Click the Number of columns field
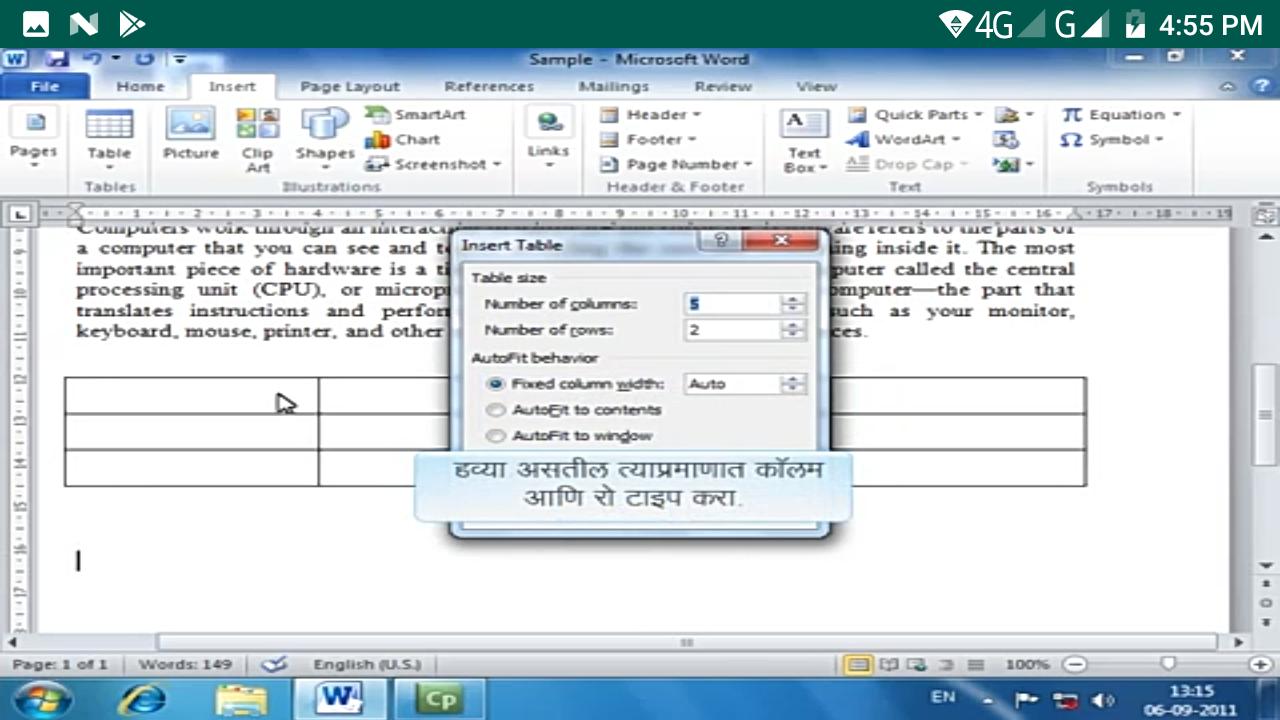Image resolution: width=1280 pixels, height=720 pixels. tap(731, 303)
